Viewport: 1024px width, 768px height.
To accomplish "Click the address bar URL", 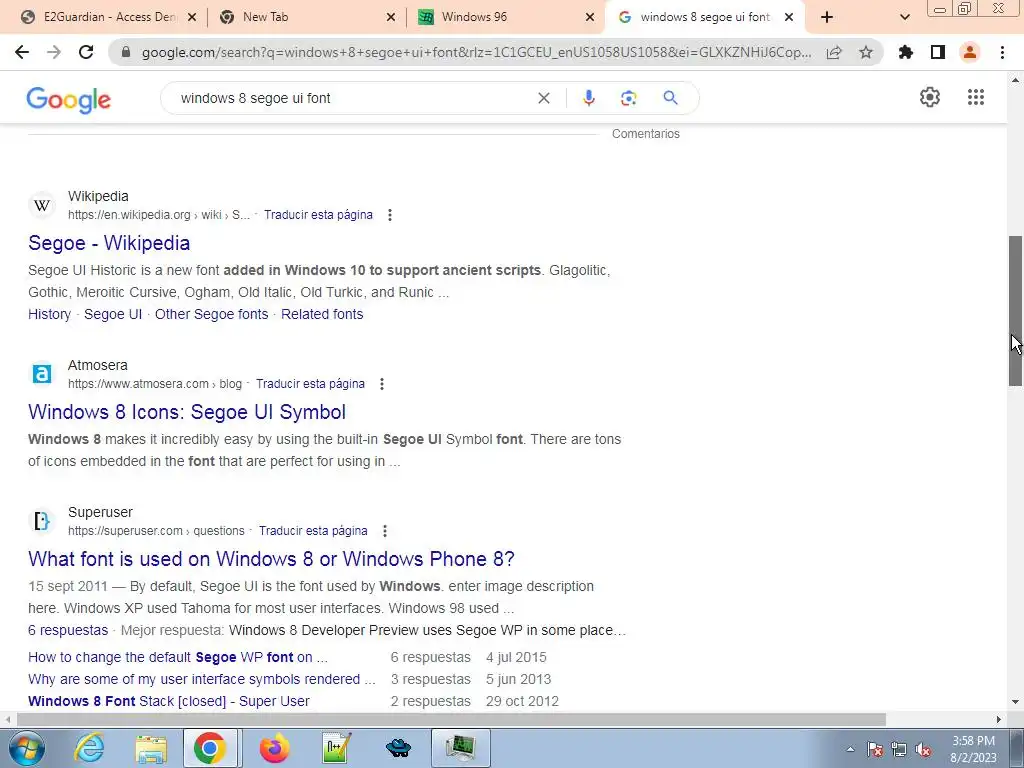I will click(x=476, y=52).
